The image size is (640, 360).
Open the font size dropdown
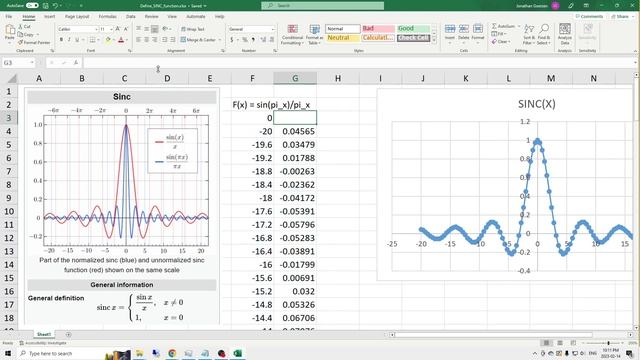[111, 29]
